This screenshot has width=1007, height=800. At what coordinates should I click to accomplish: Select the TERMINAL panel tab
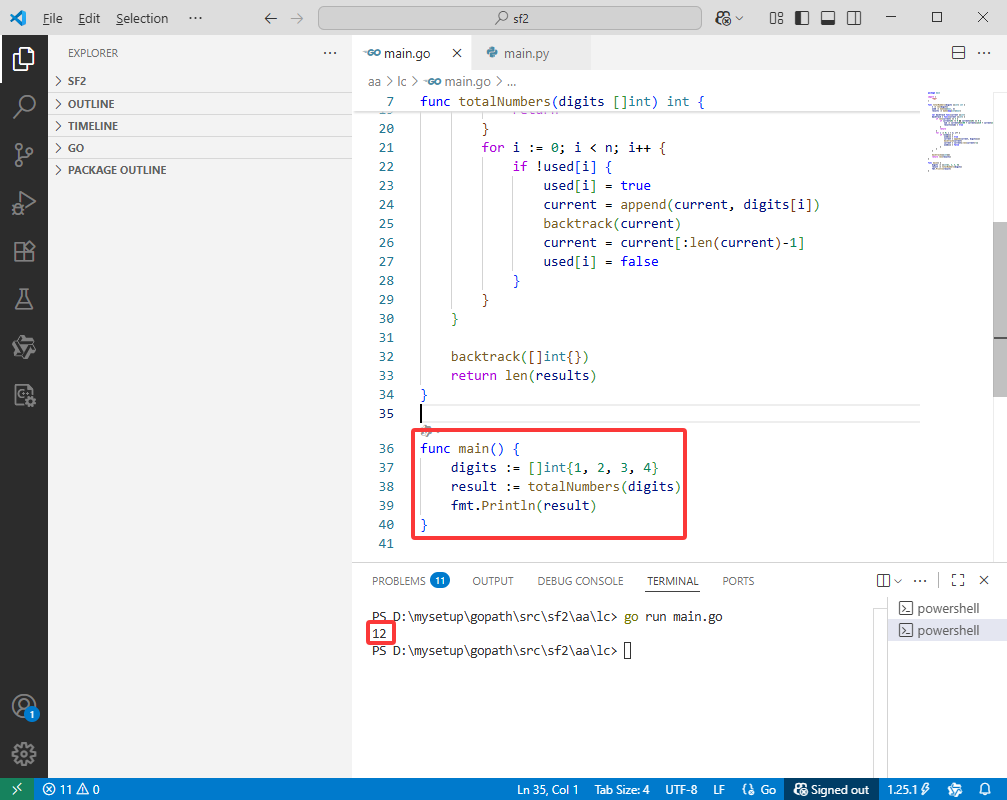672,580
